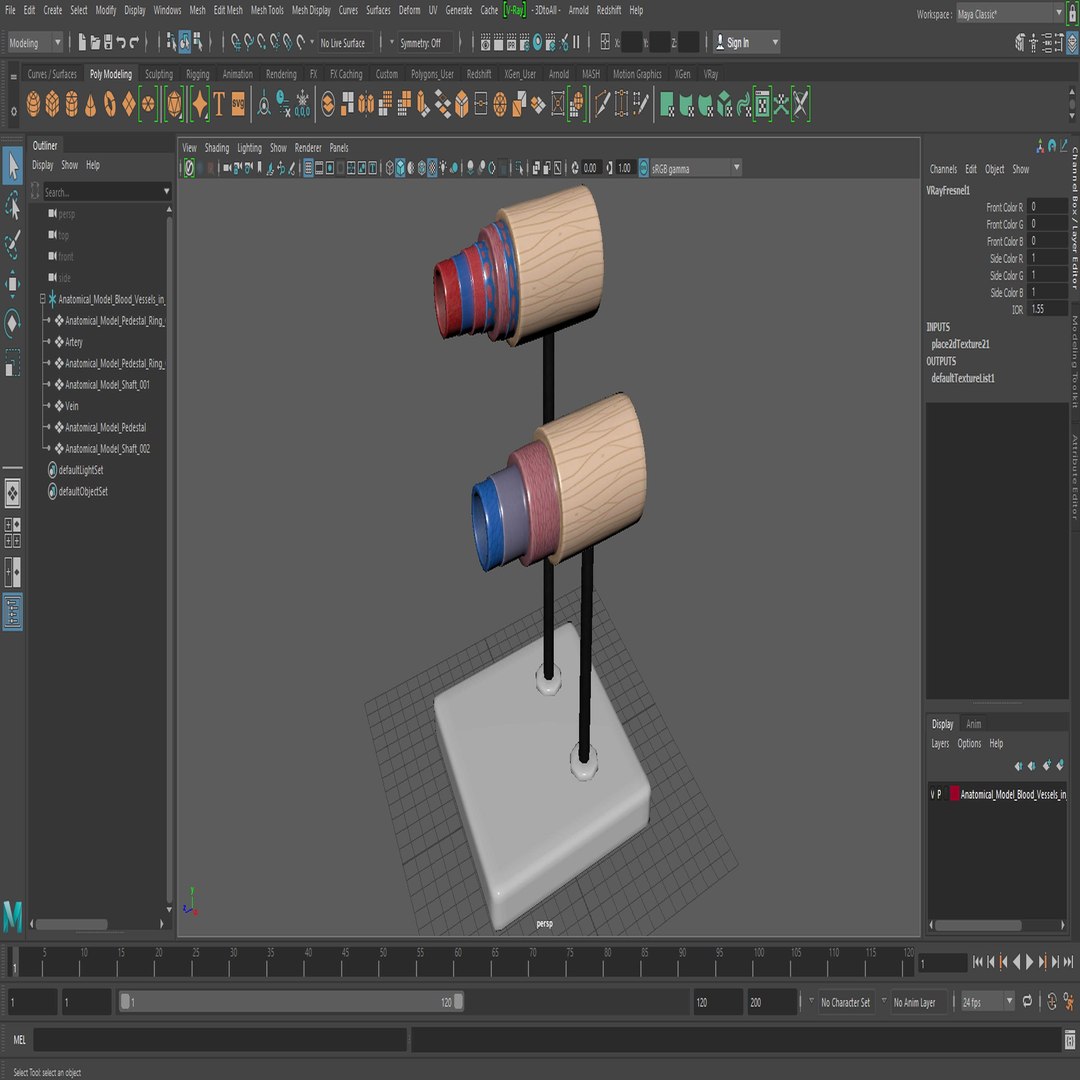This screenshot has height=1080, width=1080.
Task: Open the Channels menu in Channel Box
Action: [943, 169]
